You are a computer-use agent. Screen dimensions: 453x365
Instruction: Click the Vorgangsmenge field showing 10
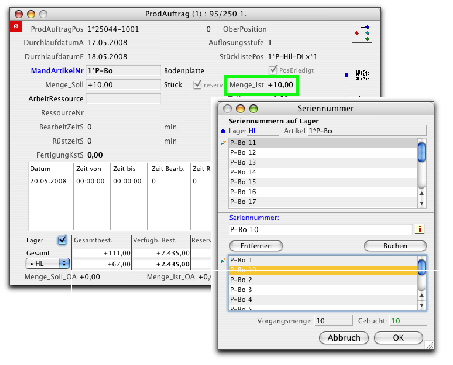pyautogui.click(x=333, y=321)
